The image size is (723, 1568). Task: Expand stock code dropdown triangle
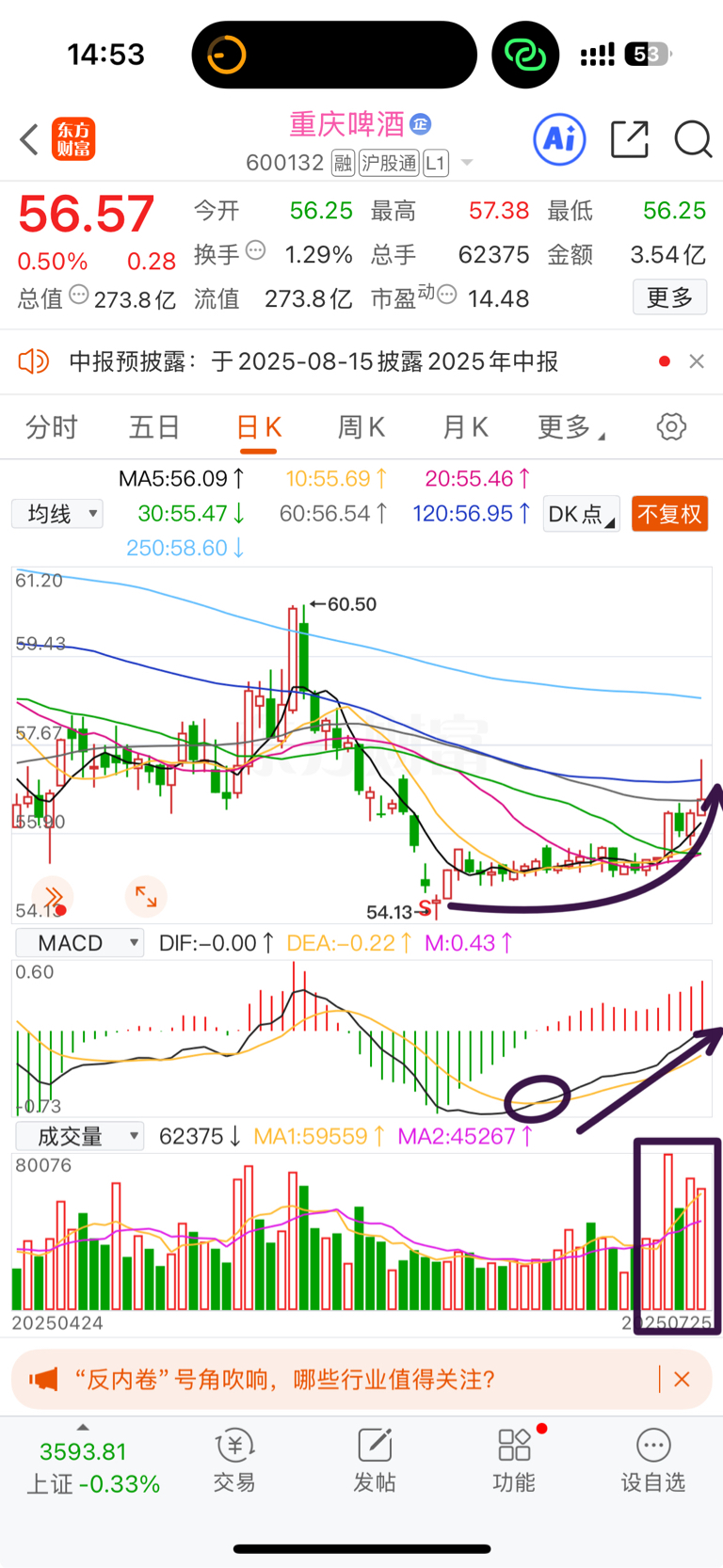(x=466, y=164)
